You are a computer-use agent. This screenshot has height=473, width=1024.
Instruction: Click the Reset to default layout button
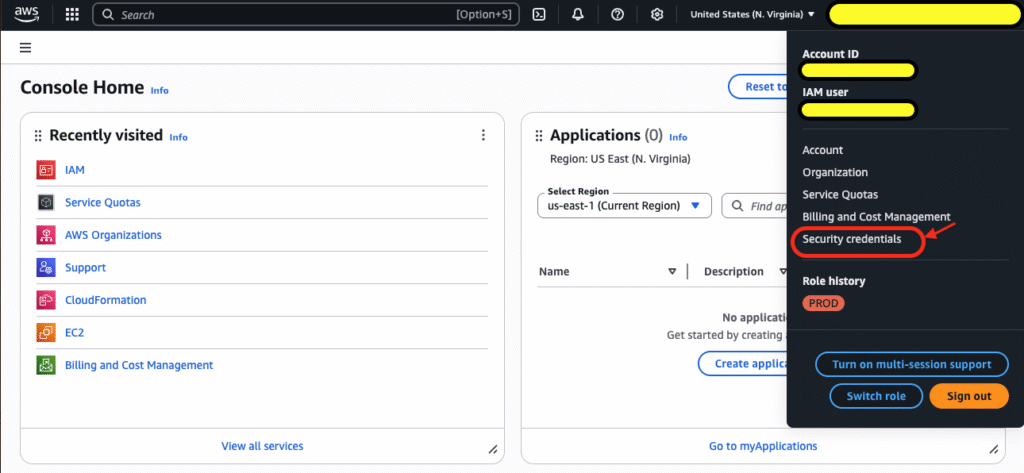coord(758,86)
